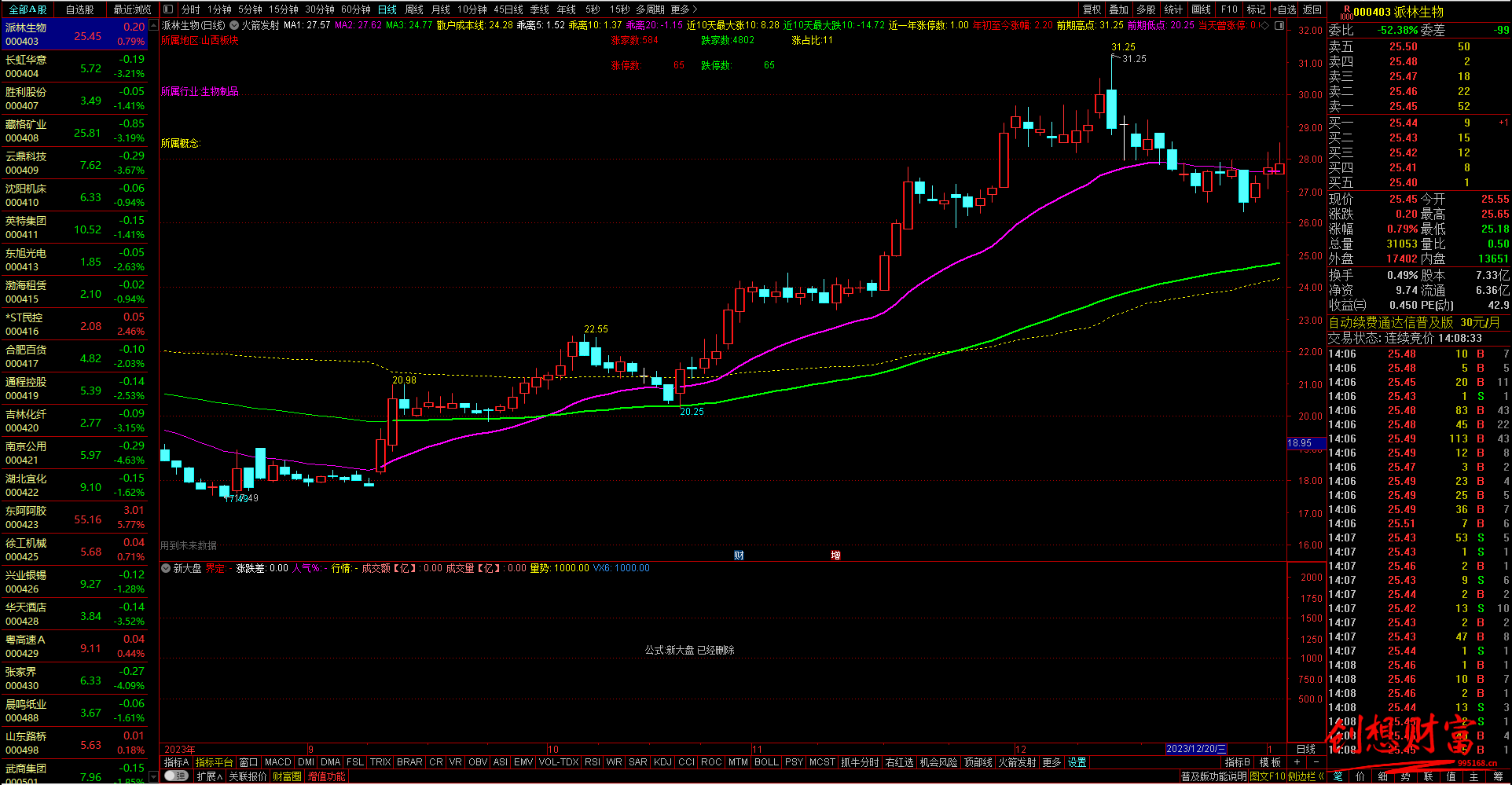This screenshot has width=1512, height=785.
Task: Open the 财富圈 tab
Action: click(x=287, y=776)
